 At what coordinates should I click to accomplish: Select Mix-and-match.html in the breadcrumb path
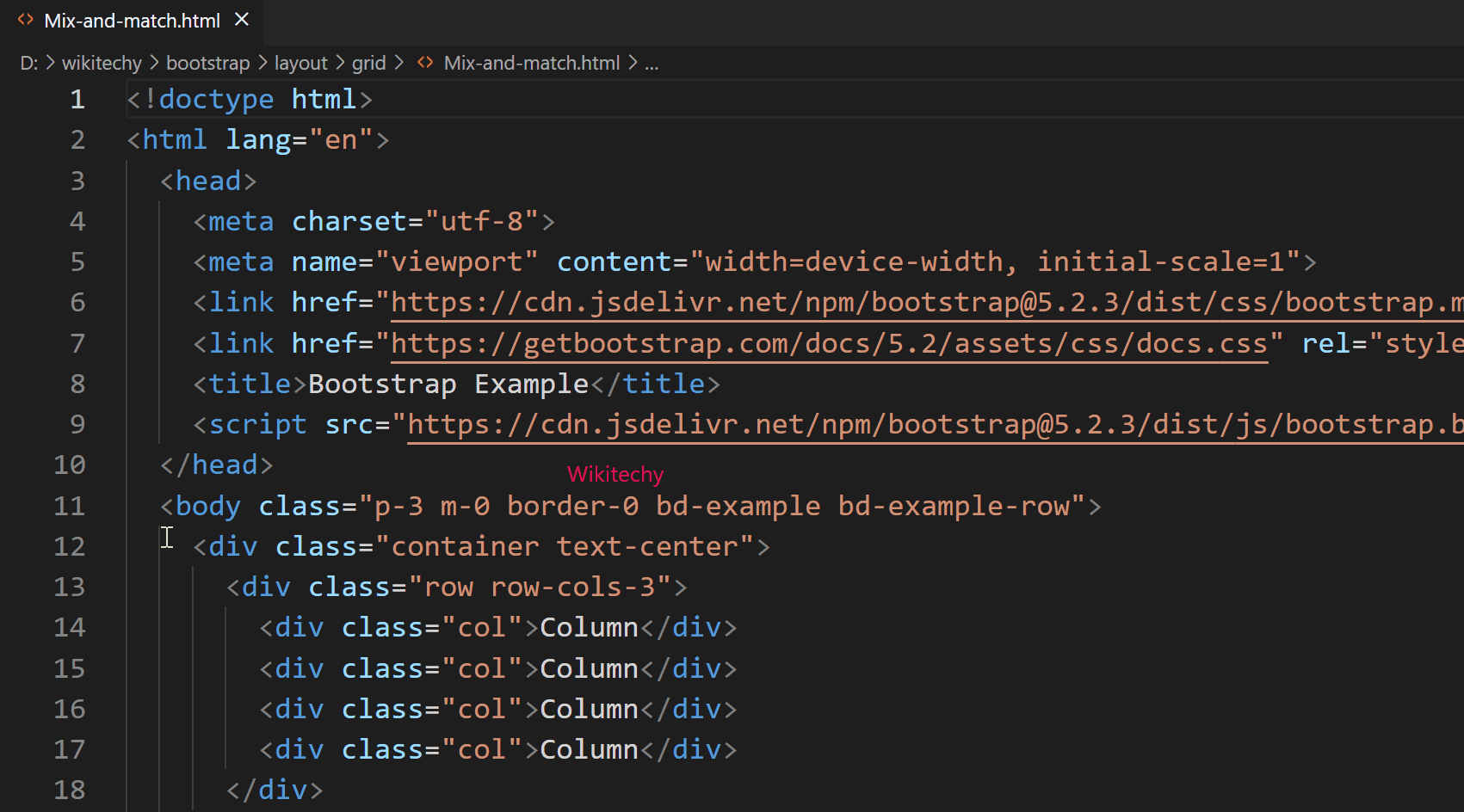531,62
